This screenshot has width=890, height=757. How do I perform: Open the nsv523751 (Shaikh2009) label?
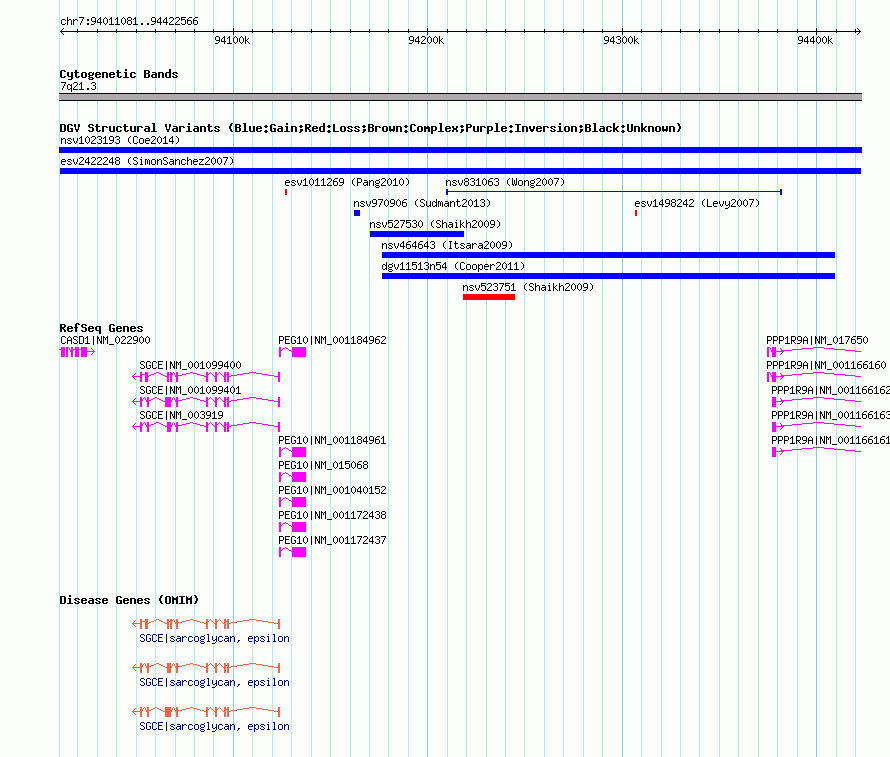coord(528,287)
